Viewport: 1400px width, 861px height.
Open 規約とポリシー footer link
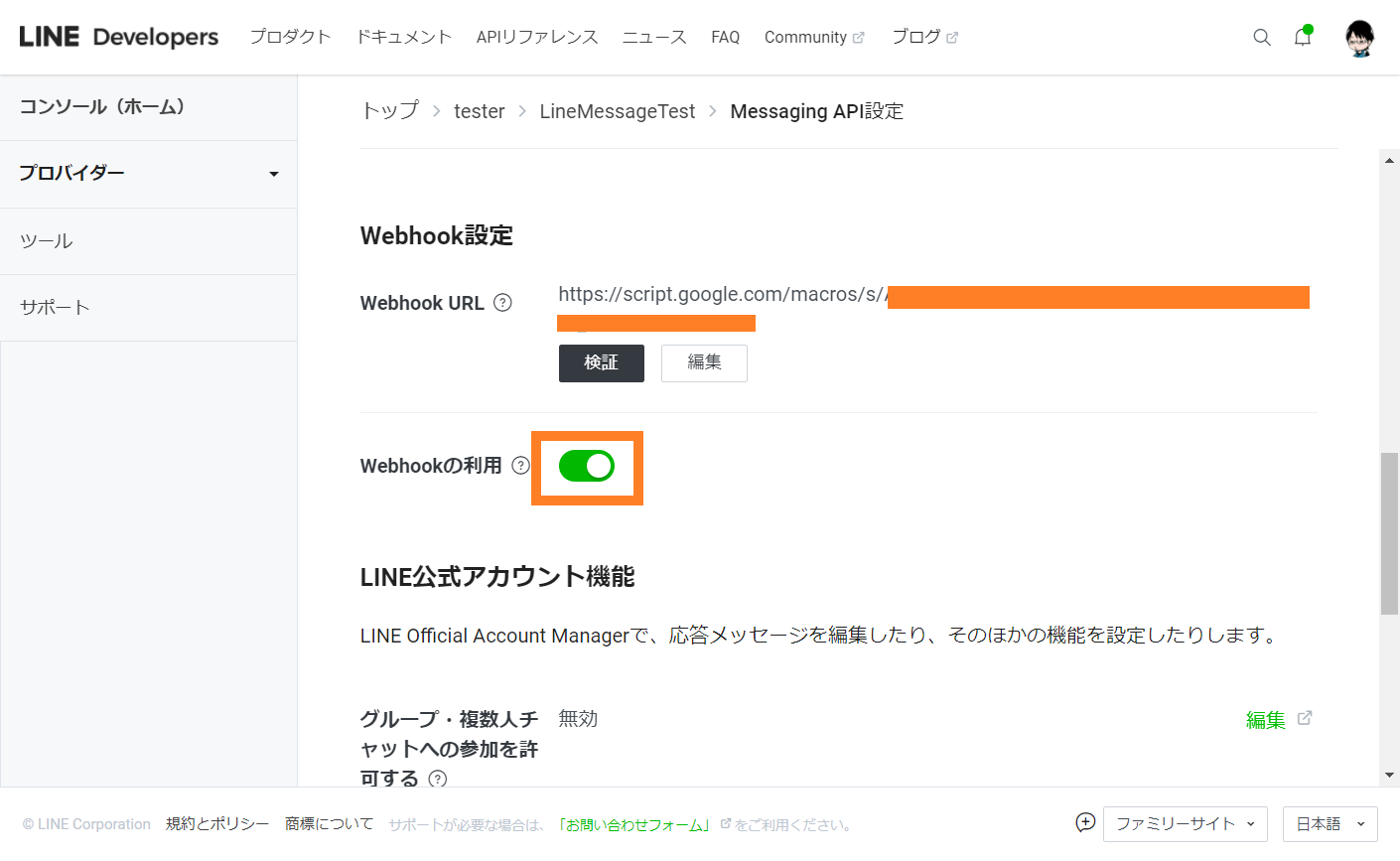pyautogui.click(x=217, y=824)
